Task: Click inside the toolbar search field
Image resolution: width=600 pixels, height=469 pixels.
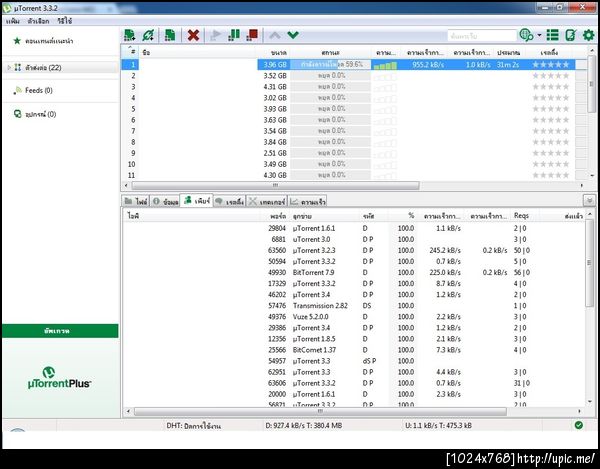Action: tap(482, 36)
